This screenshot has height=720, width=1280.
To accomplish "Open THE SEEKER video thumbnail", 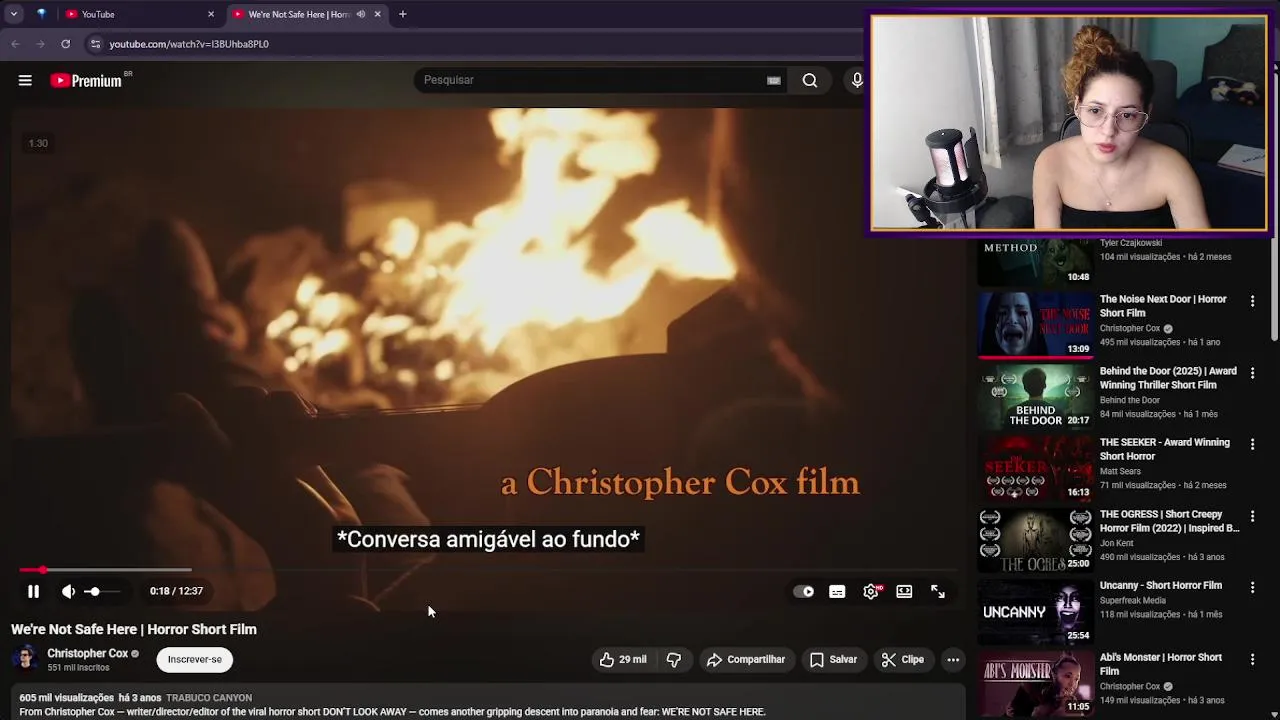I will tap(1035, 467).
